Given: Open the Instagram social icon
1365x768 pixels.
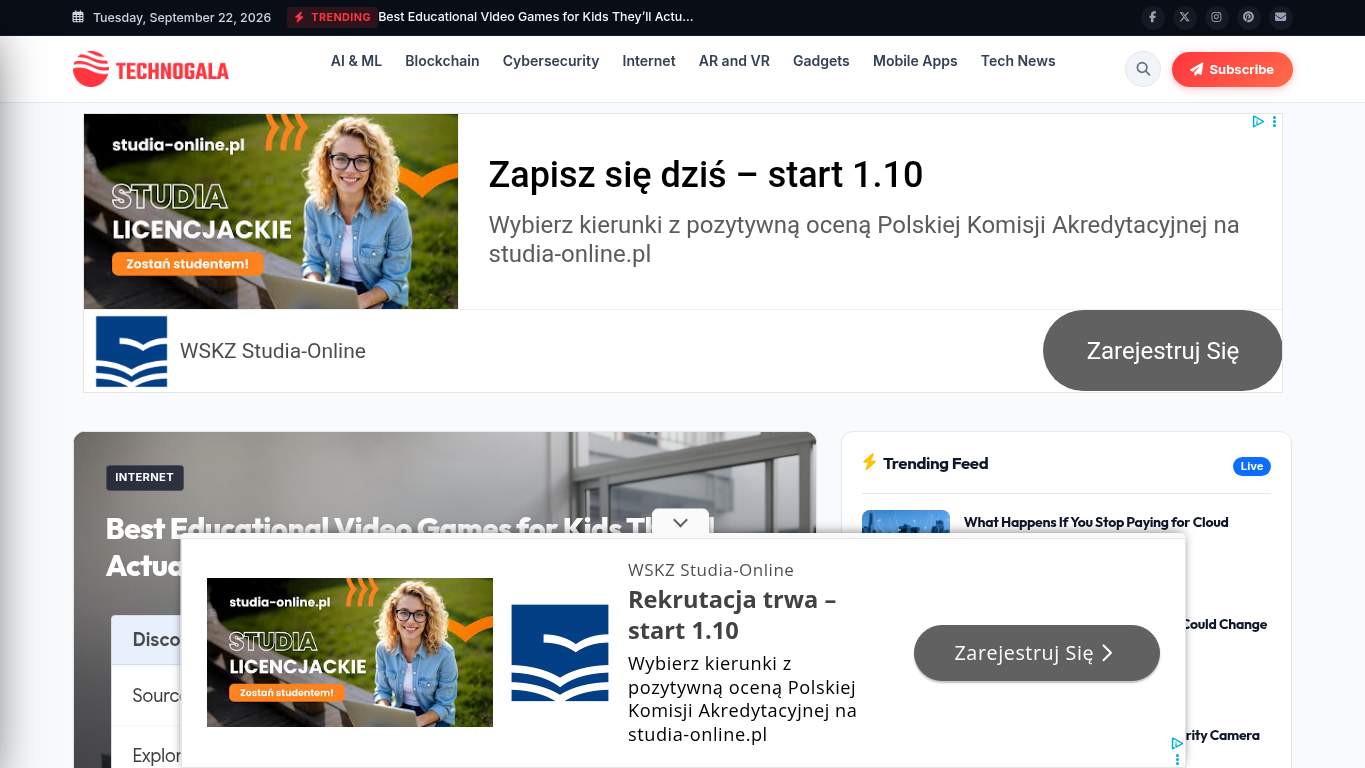Looking at the screenshot, I should [x=1216, y=17].
